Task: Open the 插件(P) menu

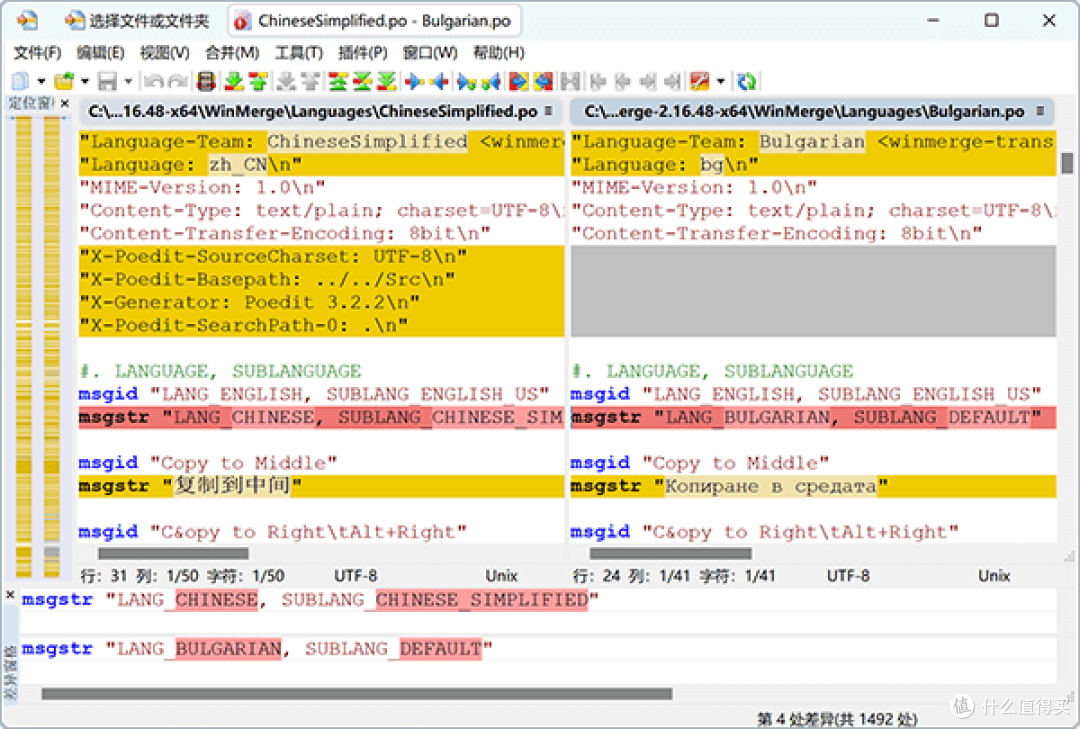Action: (362, 52)
